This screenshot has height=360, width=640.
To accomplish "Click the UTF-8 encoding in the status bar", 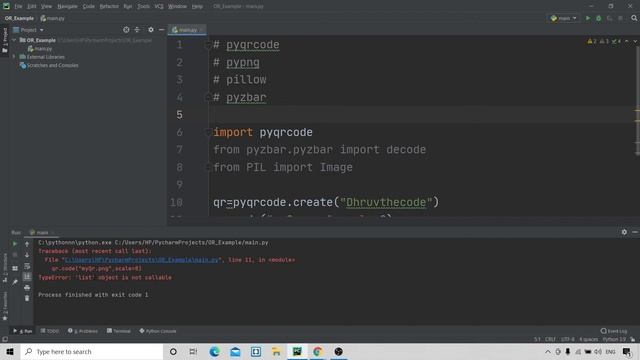I will click(x=568, y=339).
